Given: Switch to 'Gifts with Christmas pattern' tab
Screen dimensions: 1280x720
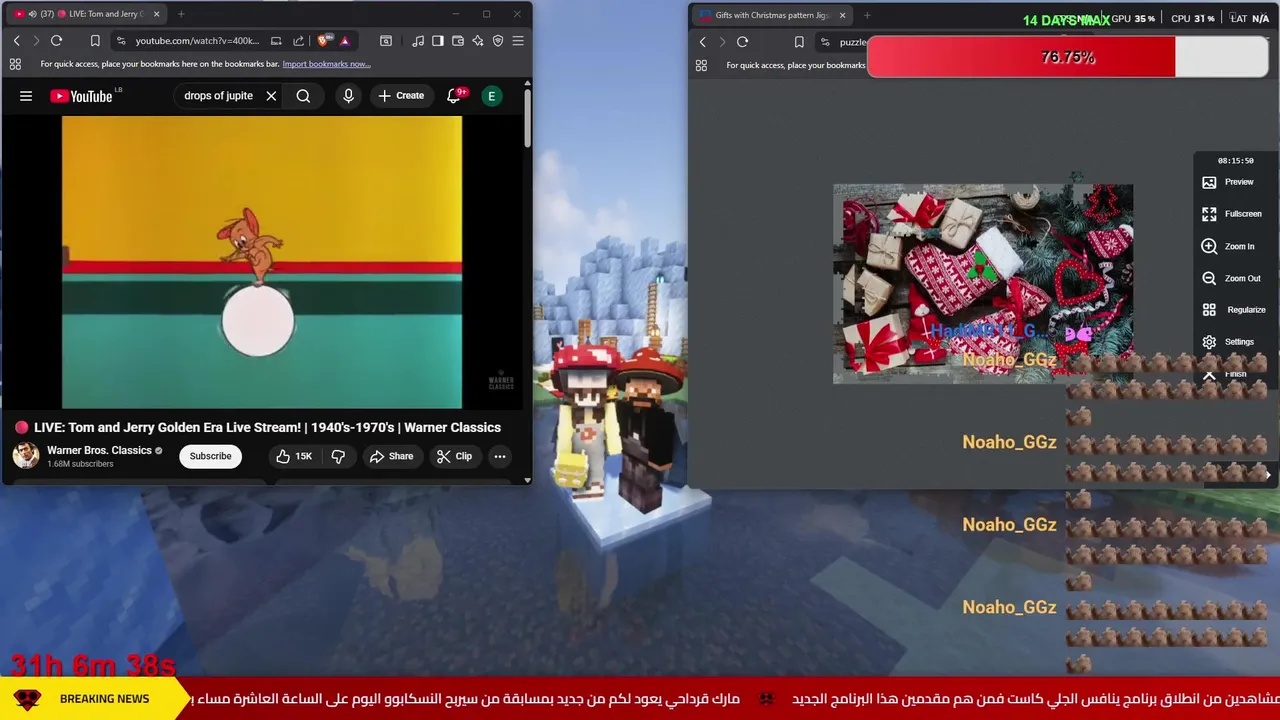Looking at the screenshot, I should pyautogui.click(x=771, y=15).
